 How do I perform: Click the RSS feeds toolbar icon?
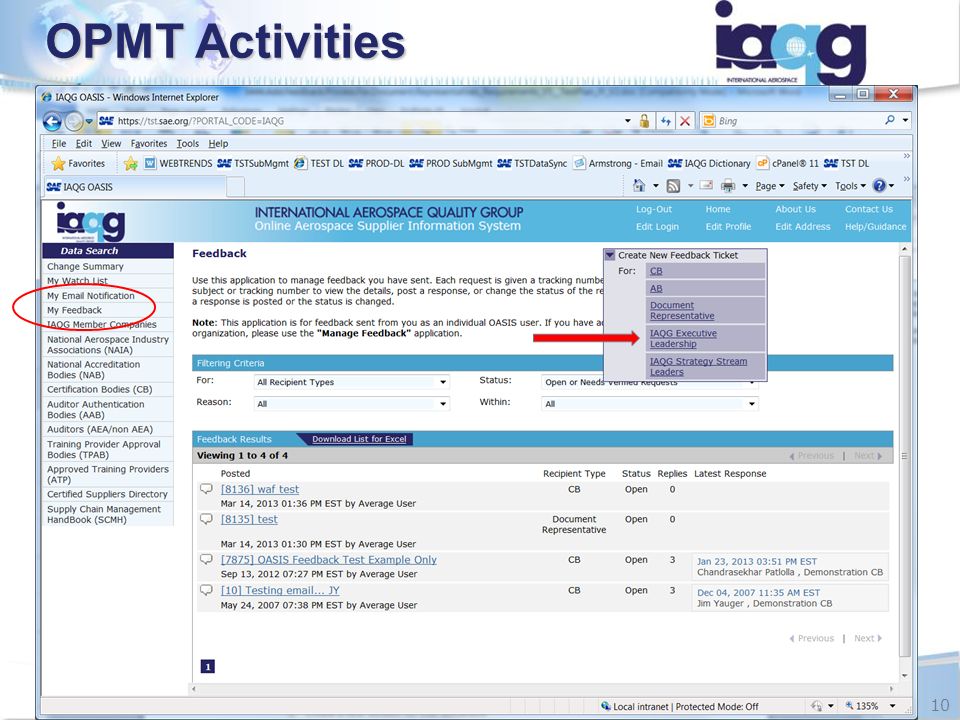673,186
